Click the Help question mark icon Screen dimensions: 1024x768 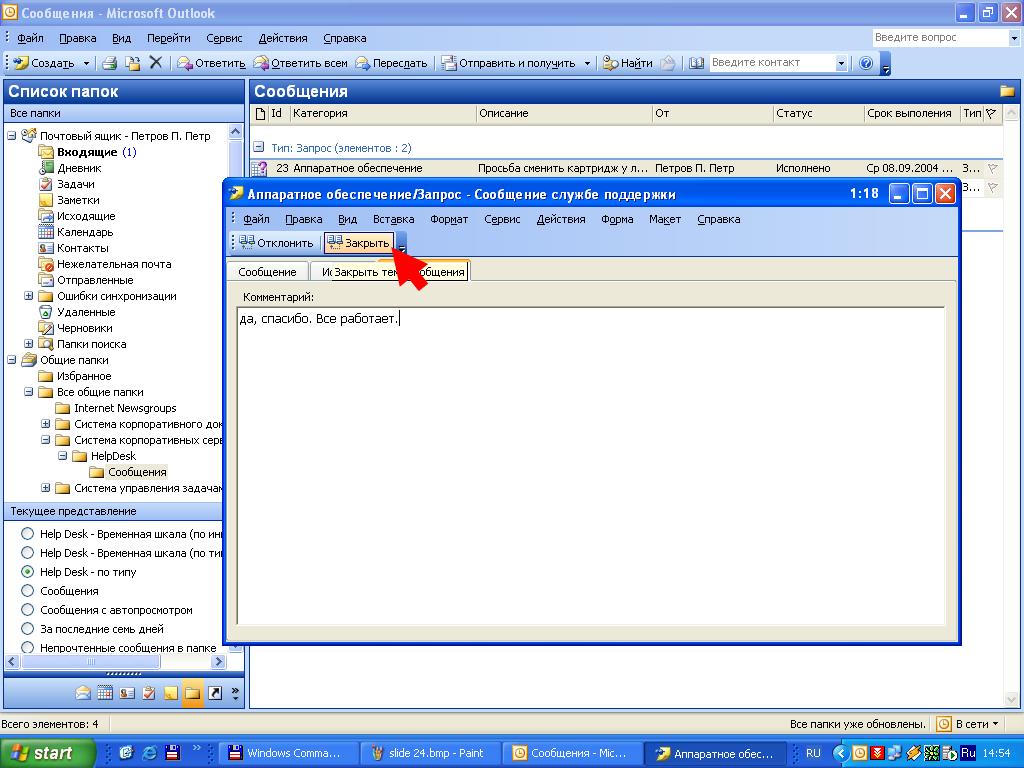[866, 63]
